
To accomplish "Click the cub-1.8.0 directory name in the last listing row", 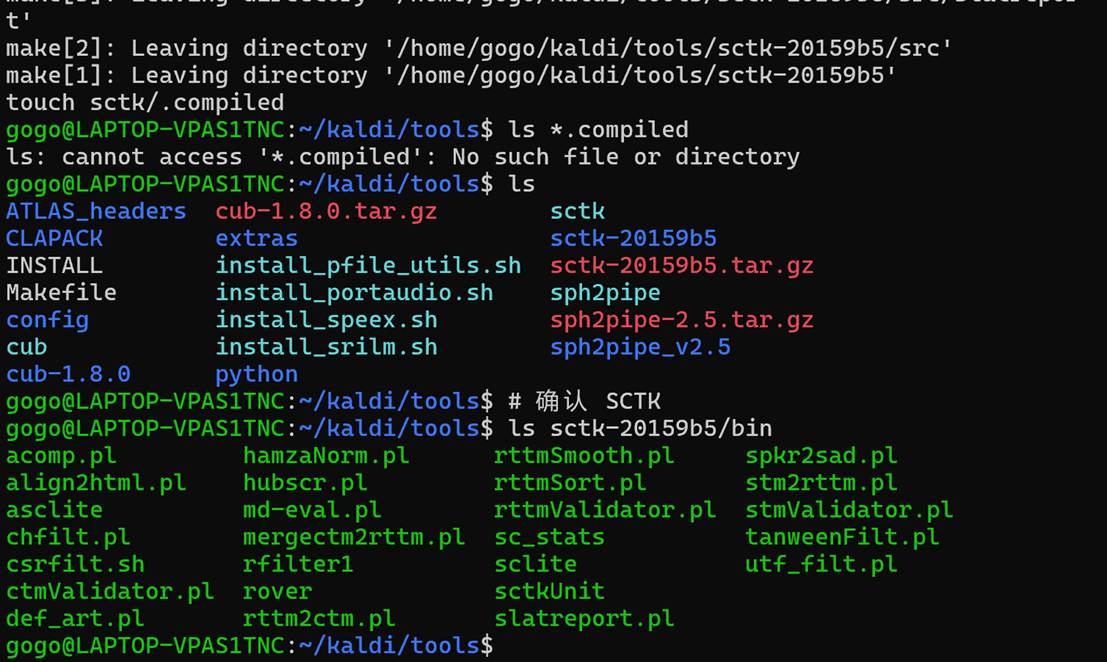I will [68, 374].
